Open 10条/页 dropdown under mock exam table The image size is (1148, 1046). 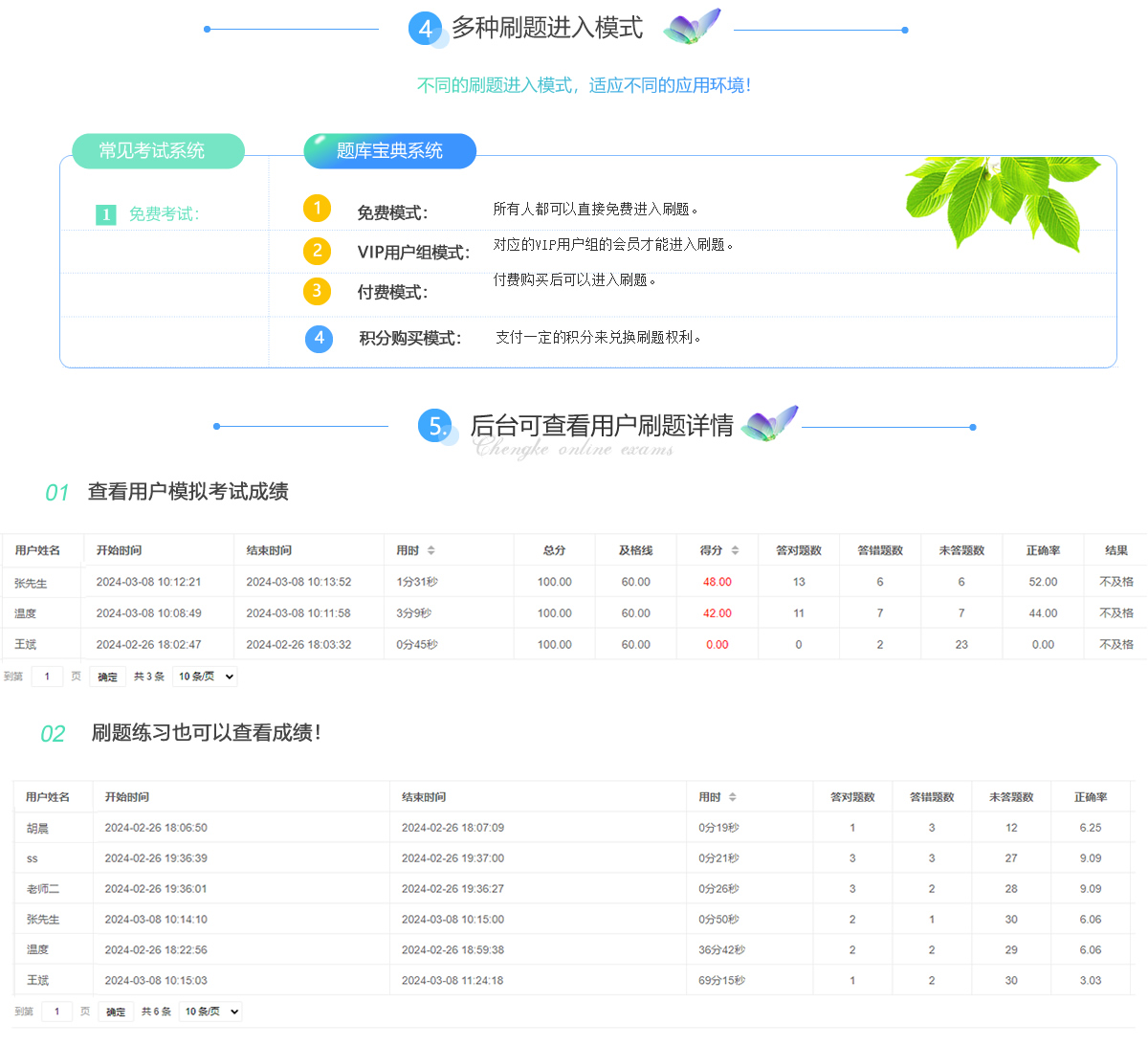[x=205, y=677]
